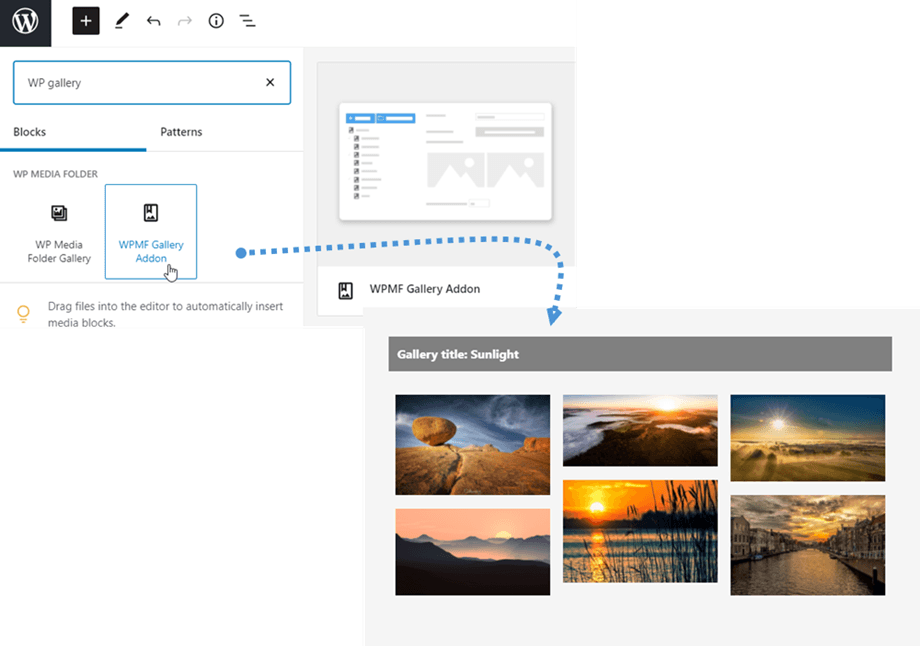Clear the block search with X
The width and height of the screenshot is (920, 646).
pos(270,83)
